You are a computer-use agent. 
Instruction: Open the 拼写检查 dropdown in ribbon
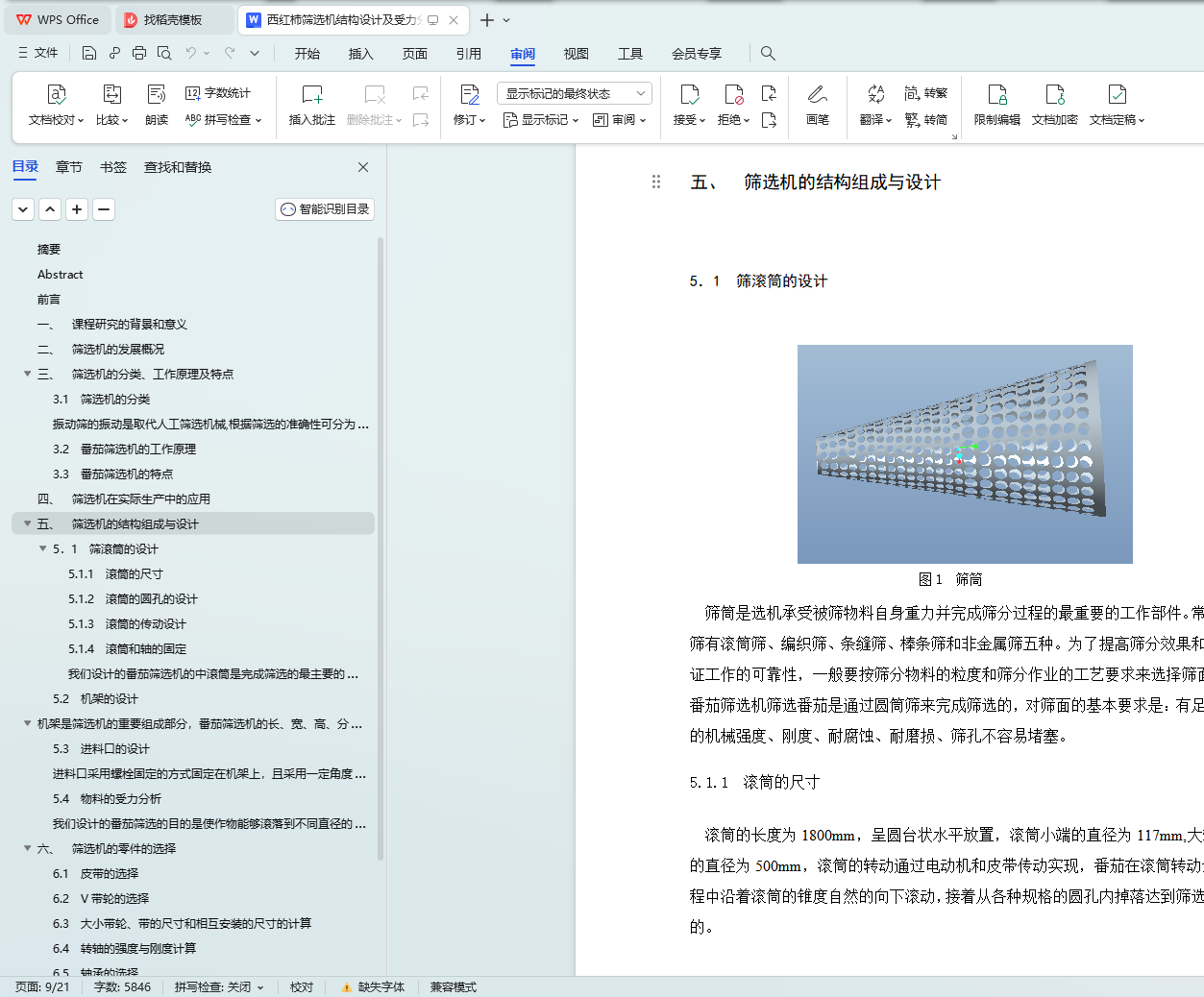click(x=223, y=120)
